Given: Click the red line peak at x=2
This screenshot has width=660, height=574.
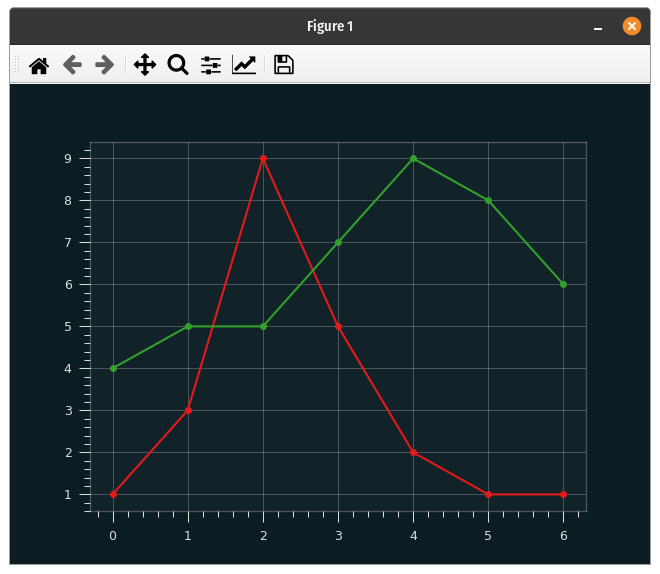Looking at the screenshot, I should [x=263, y=158].
